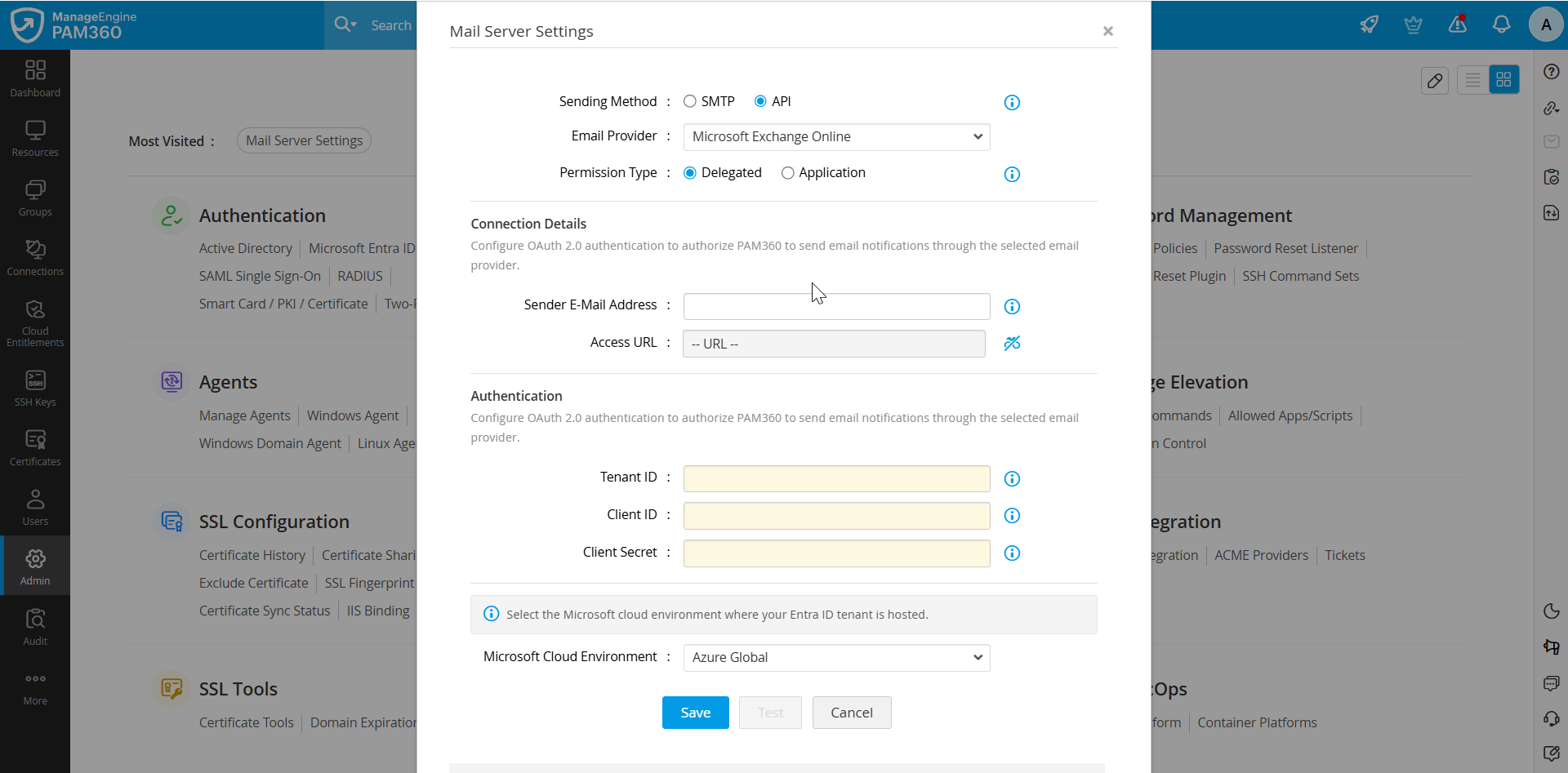Focus Client Secret input field

tap(836, 553)
